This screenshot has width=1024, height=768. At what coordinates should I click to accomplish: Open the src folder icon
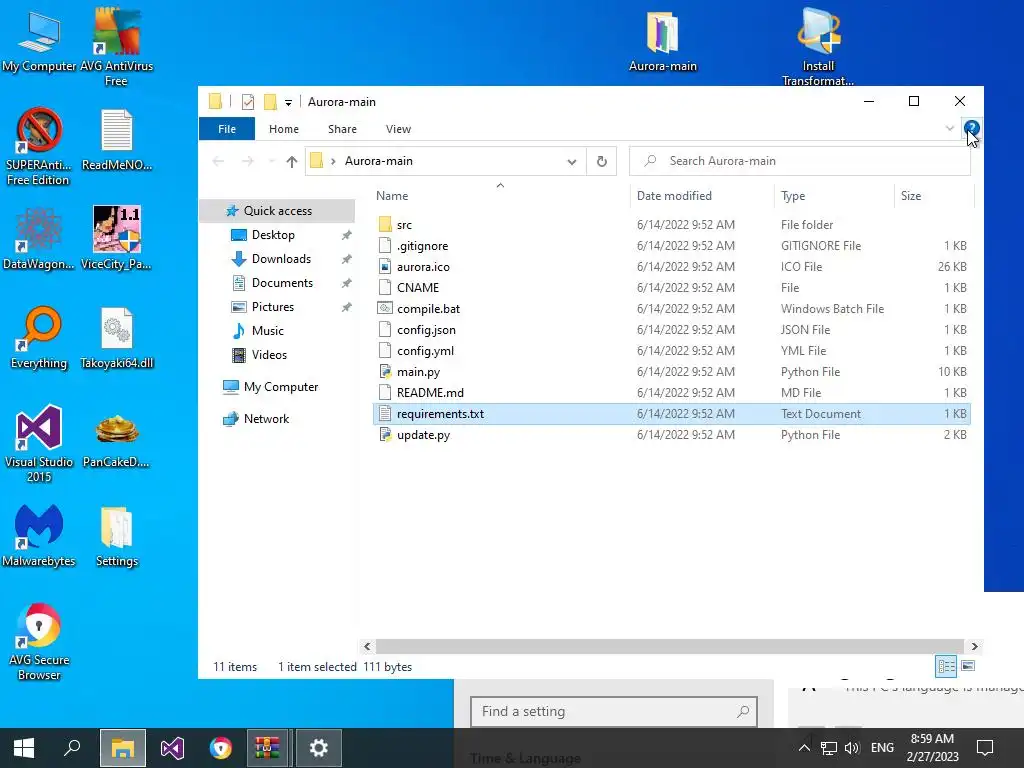[x=385, y=225]
